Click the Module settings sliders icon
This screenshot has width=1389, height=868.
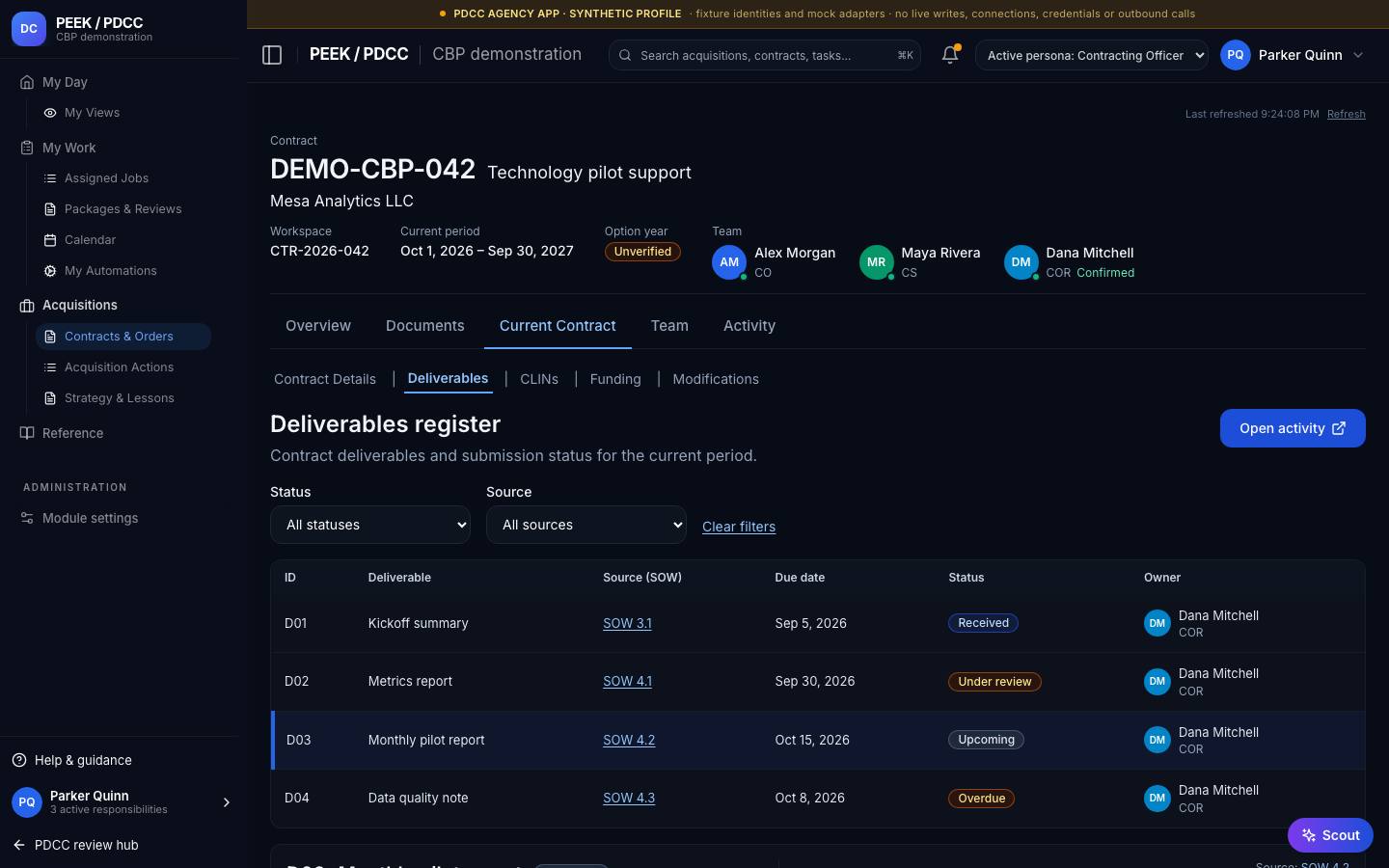pos(27,518)
